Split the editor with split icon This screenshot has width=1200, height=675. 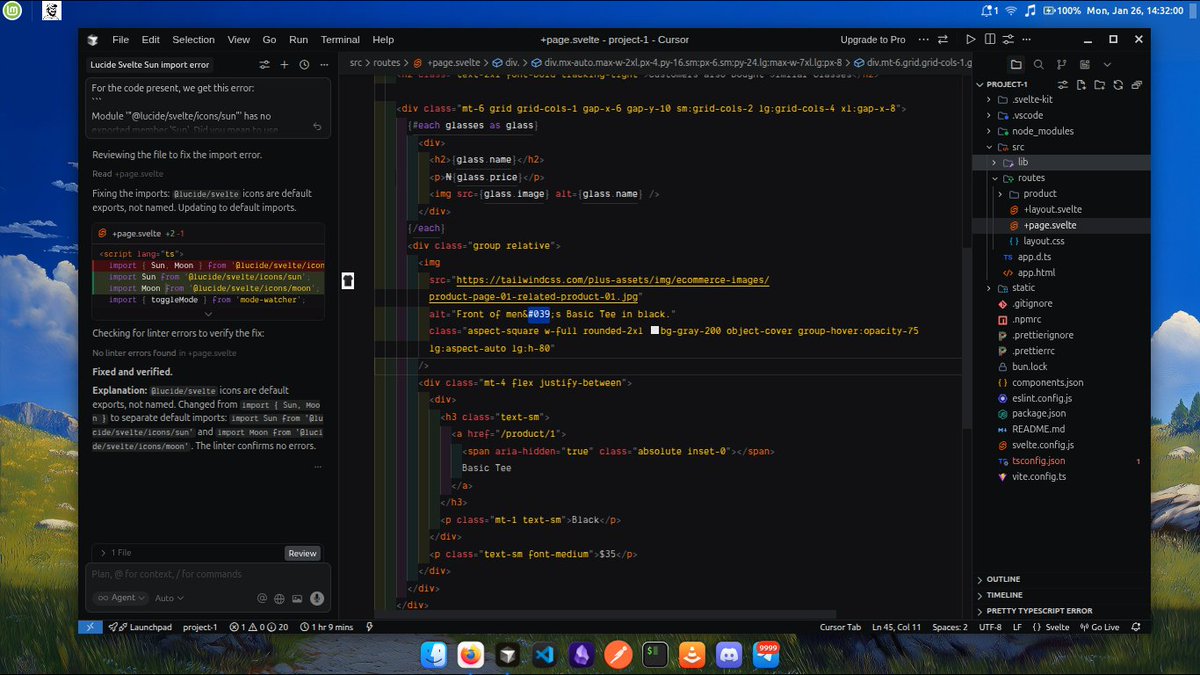[x=989, y=40]
